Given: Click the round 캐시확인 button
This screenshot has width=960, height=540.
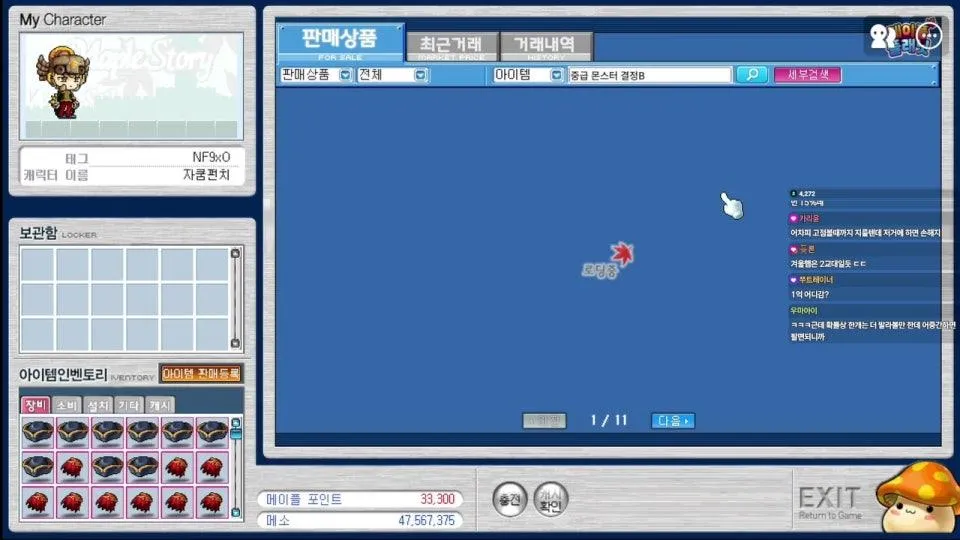Looking at the screenshot, I should tap(550, 500).
